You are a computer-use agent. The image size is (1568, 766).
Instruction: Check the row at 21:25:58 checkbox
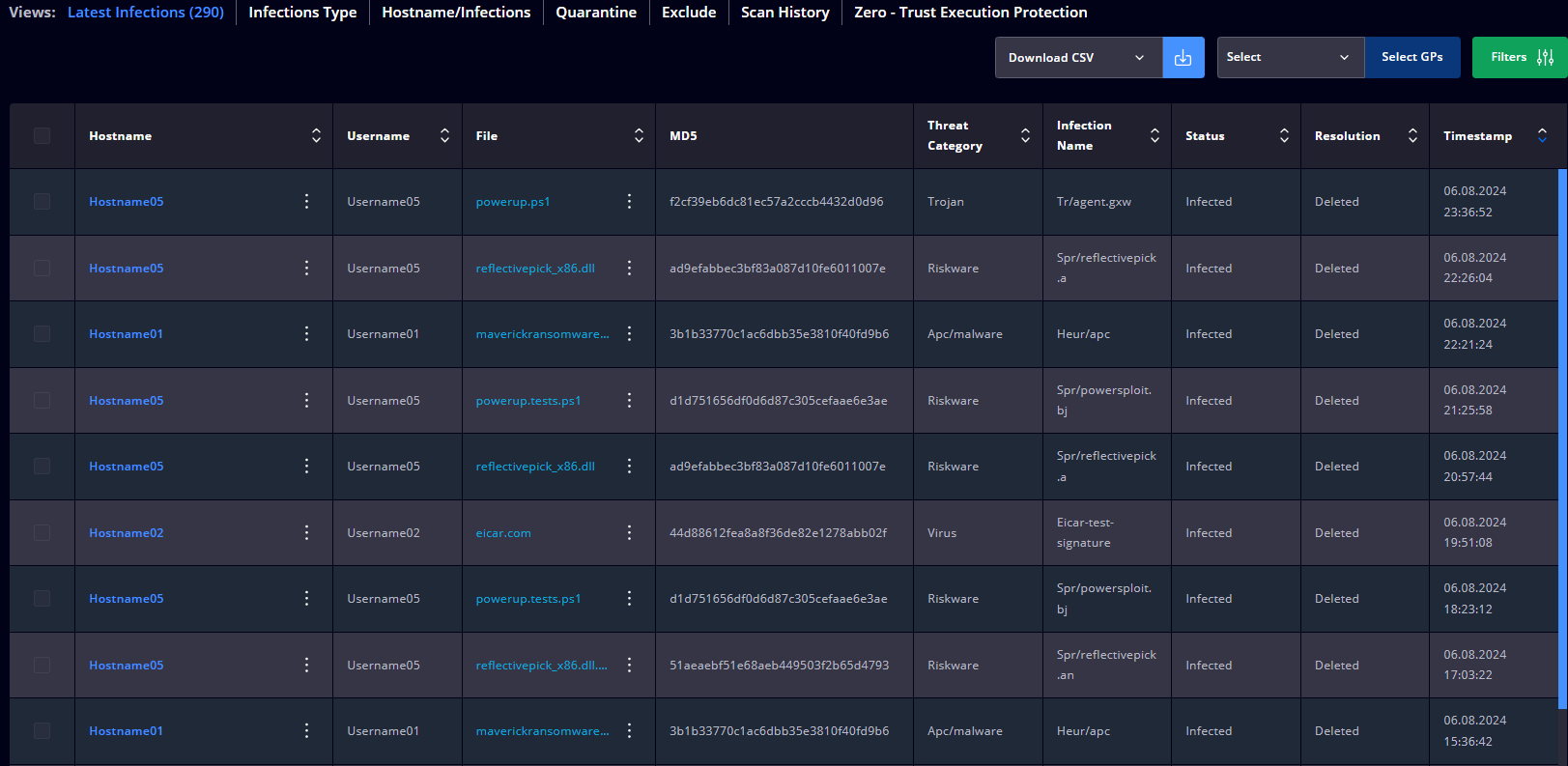[x=42, y=400]
